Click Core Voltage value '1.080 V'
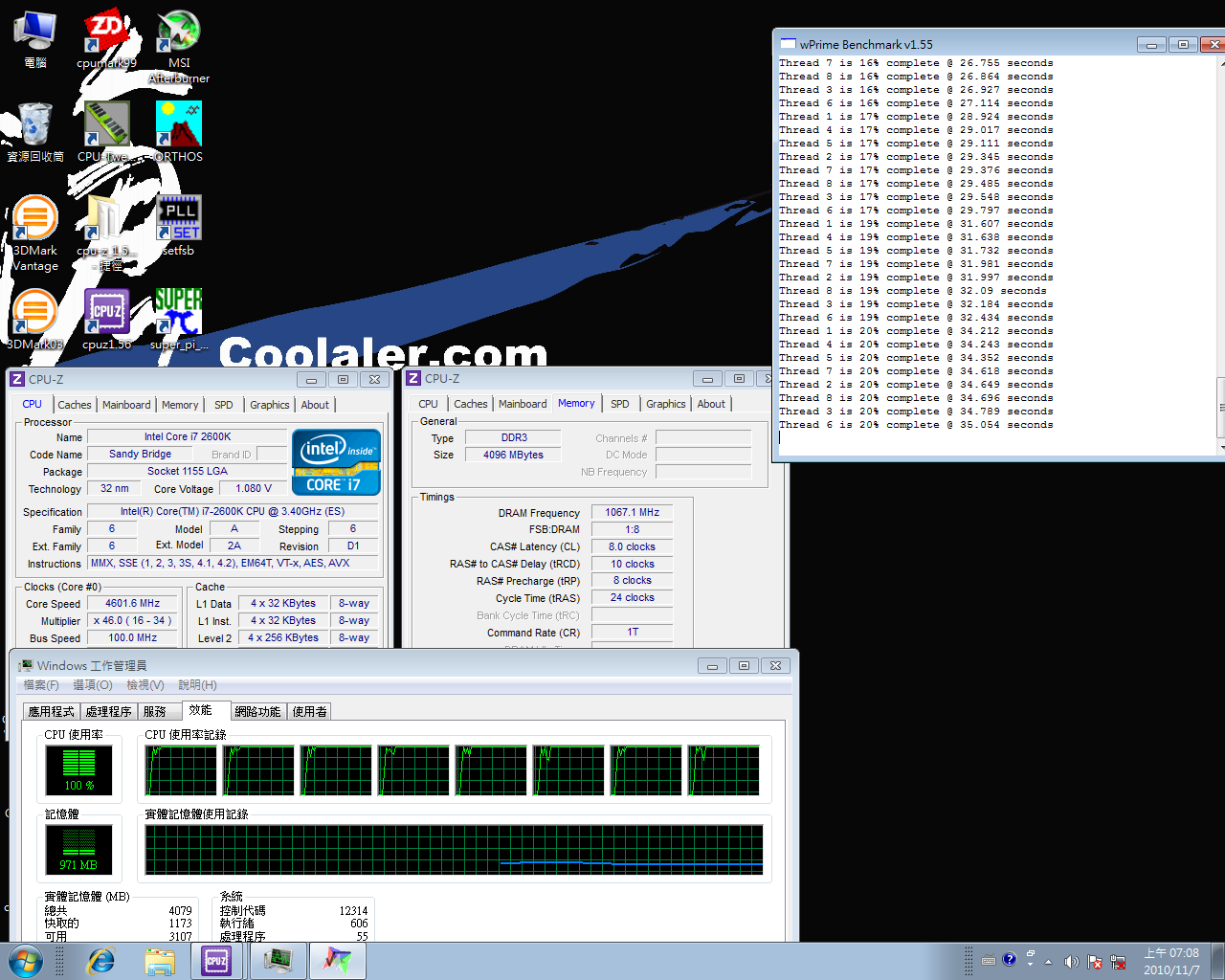Screen dimensions: 1225x980 tap(254, 488)
